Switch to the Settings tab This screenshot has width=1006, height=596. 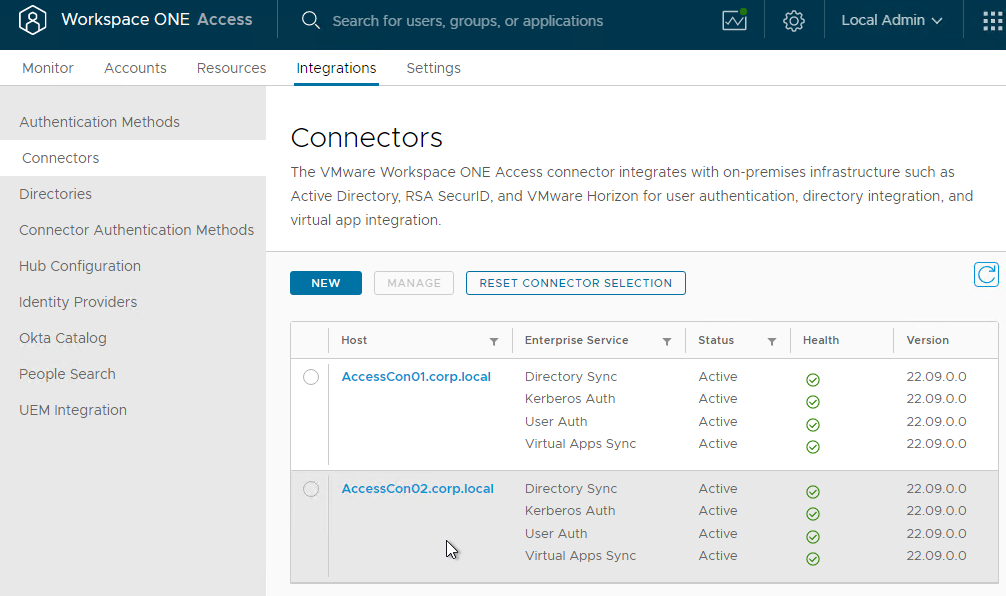[x=434, y=68]
